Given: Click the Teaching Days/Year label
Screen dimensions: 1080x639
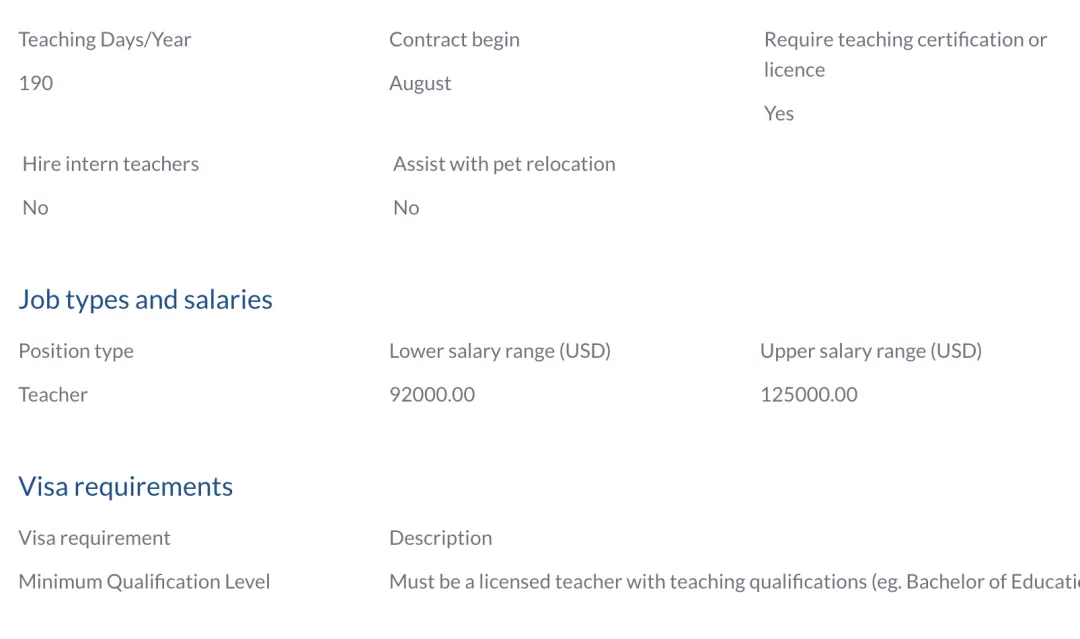Looking at the screenshot, I should tap(105, 40).
